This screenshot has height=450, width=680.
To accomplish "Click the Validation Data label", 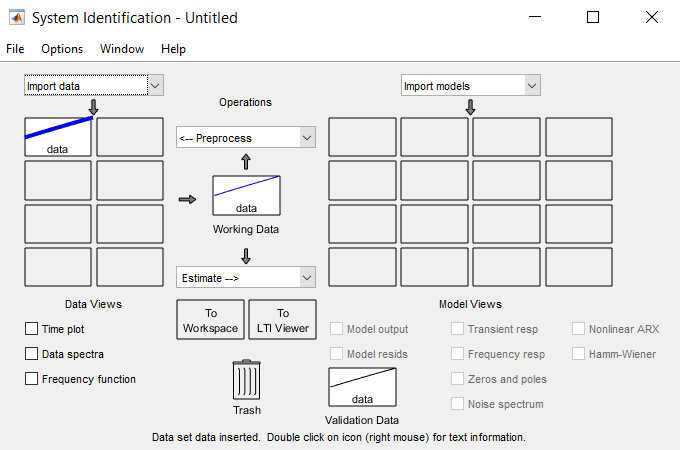I will click(362, 420).
